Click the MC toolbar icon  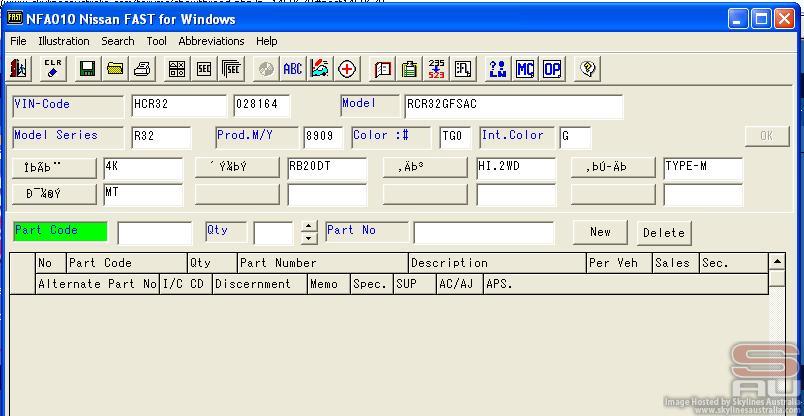pos(525,68)
